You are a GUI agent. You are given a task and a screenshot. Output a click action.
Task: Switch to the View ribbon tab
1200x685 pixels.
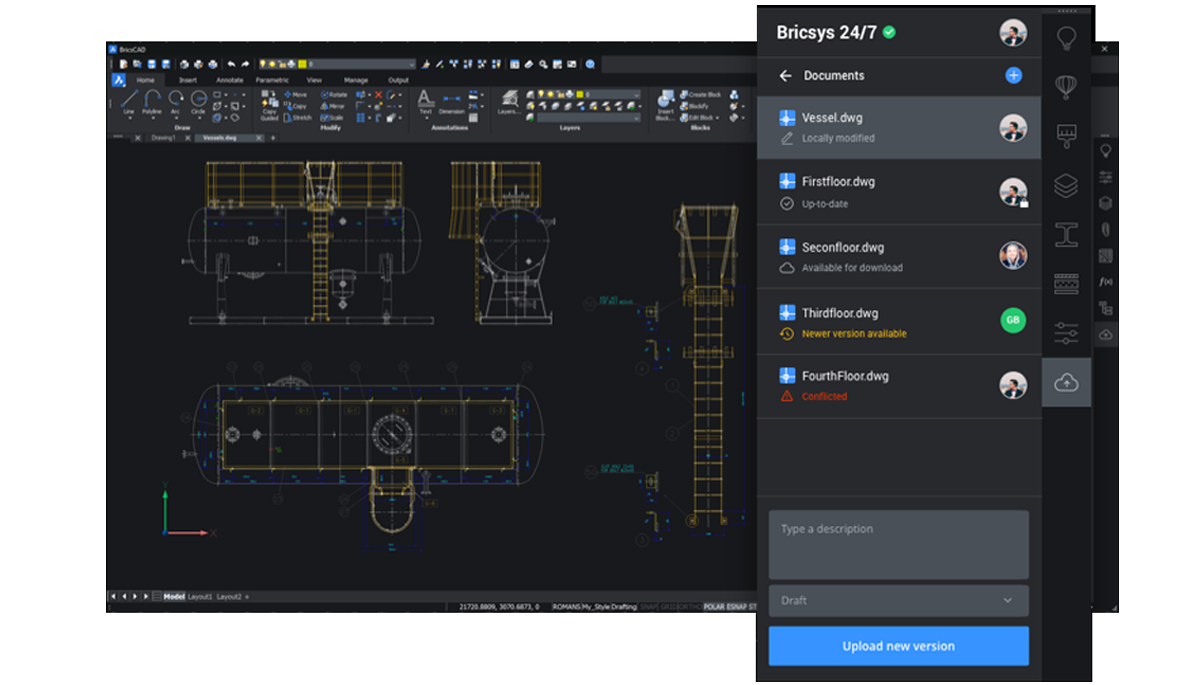(x=314, y=80)
